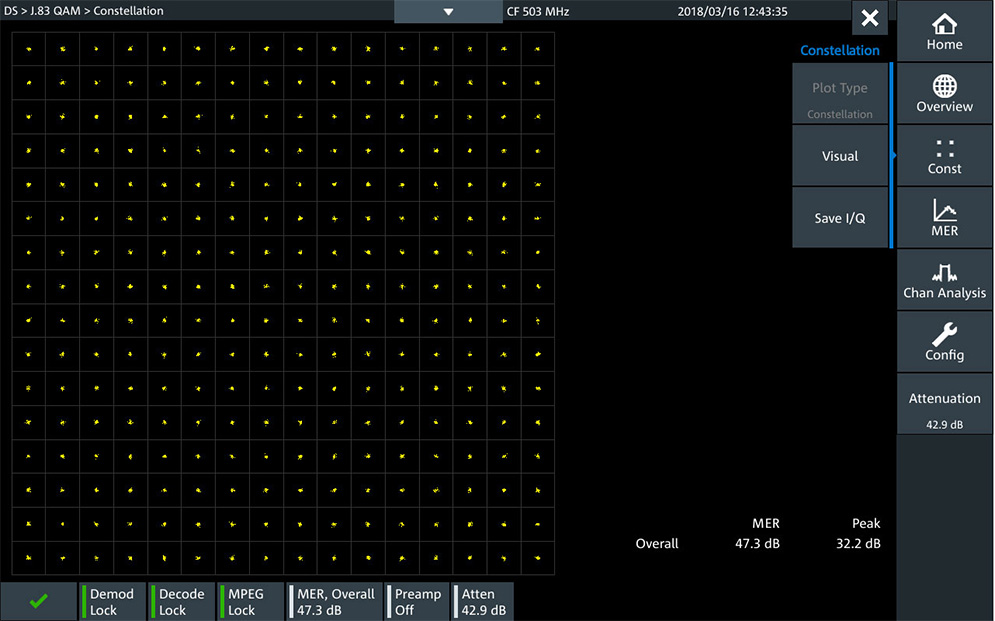Click the Atten 42.9 dB status field
The width and height of the screenshot is (995, 621).
point(483,601)
